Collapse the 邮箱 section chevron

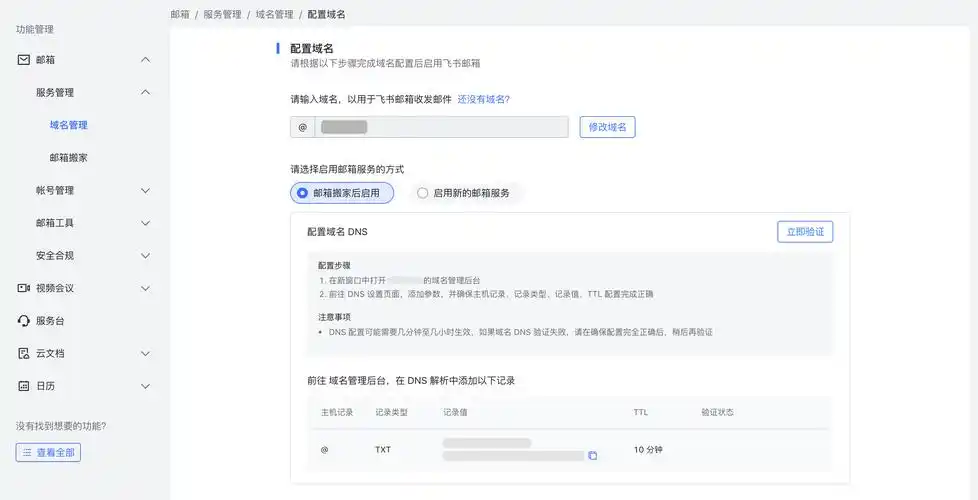click(145, 60)
